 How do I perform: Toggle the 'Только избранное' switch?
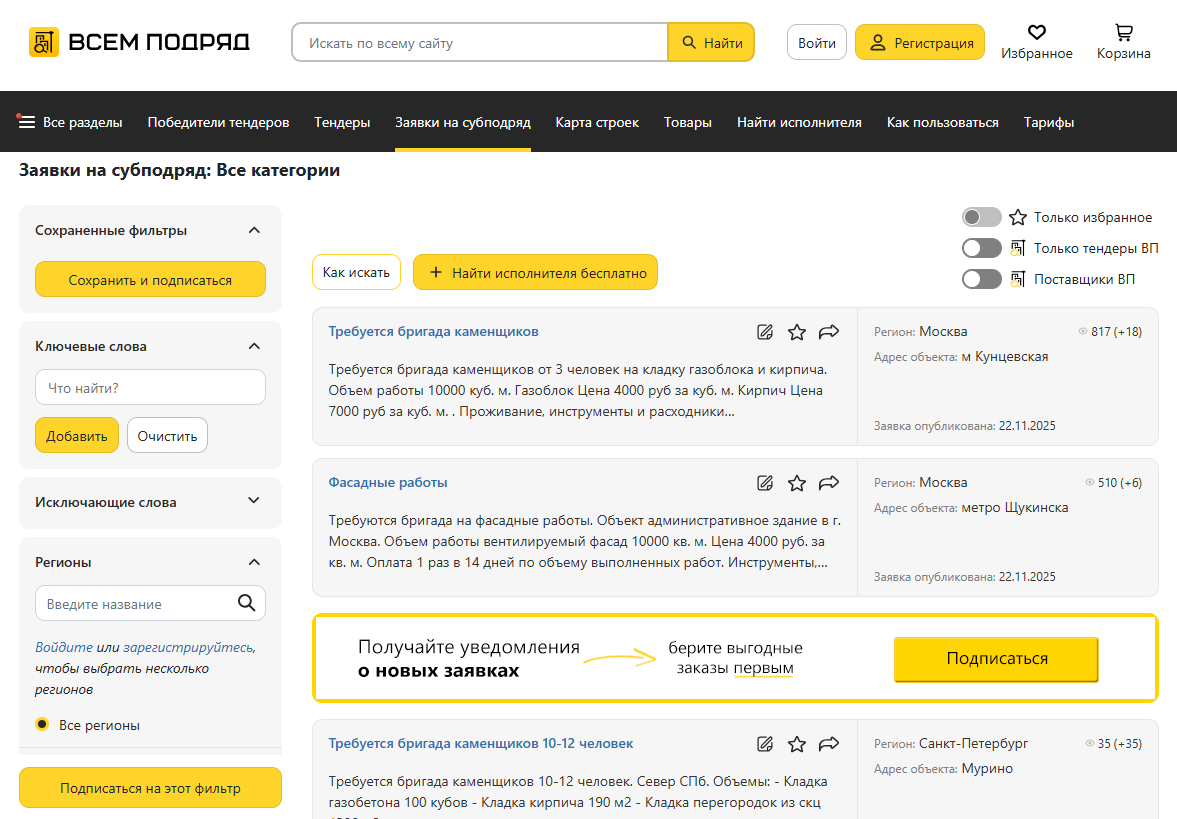[x=981, y=217]
